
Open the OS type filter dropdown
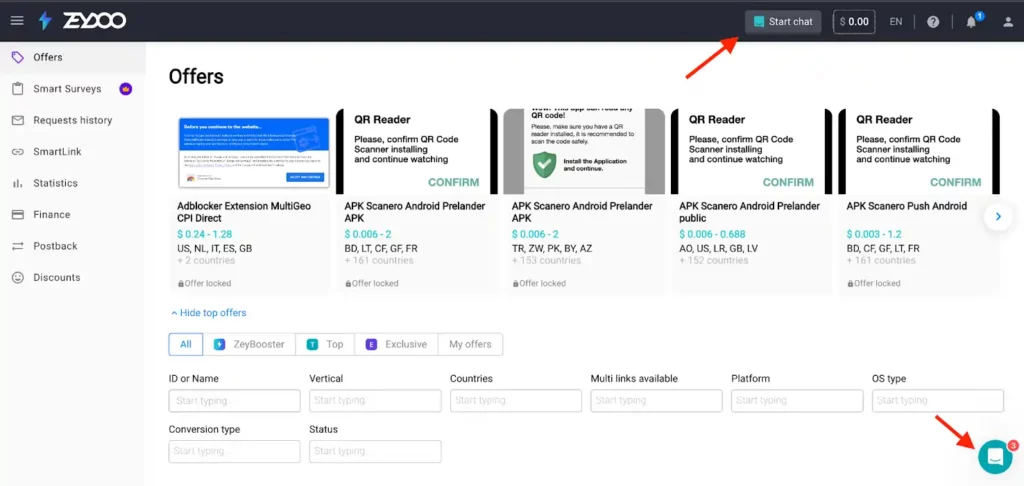(938, 400)
